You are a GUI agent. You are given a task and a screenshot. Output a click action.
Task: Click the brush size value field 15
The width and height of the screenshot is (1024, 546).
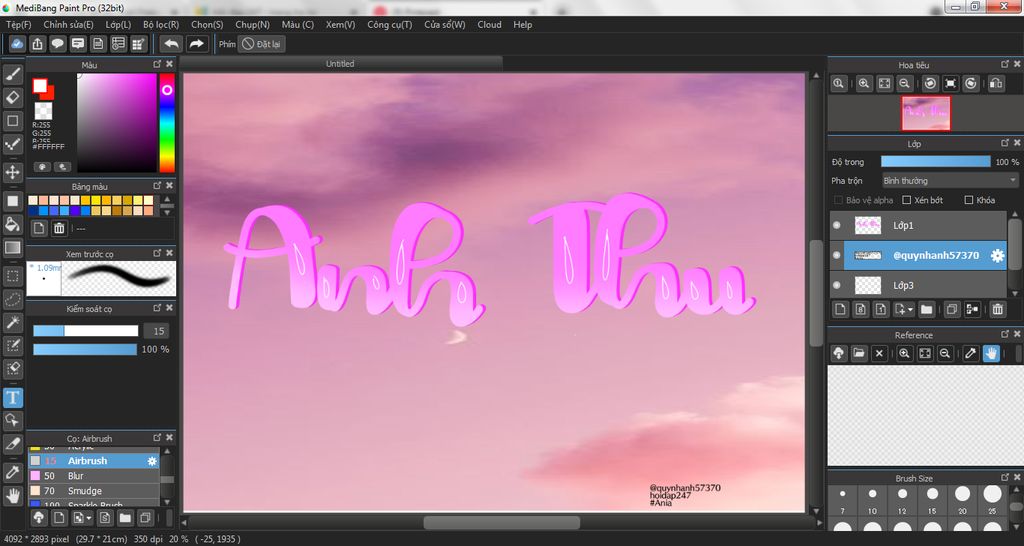click(158, 331)
